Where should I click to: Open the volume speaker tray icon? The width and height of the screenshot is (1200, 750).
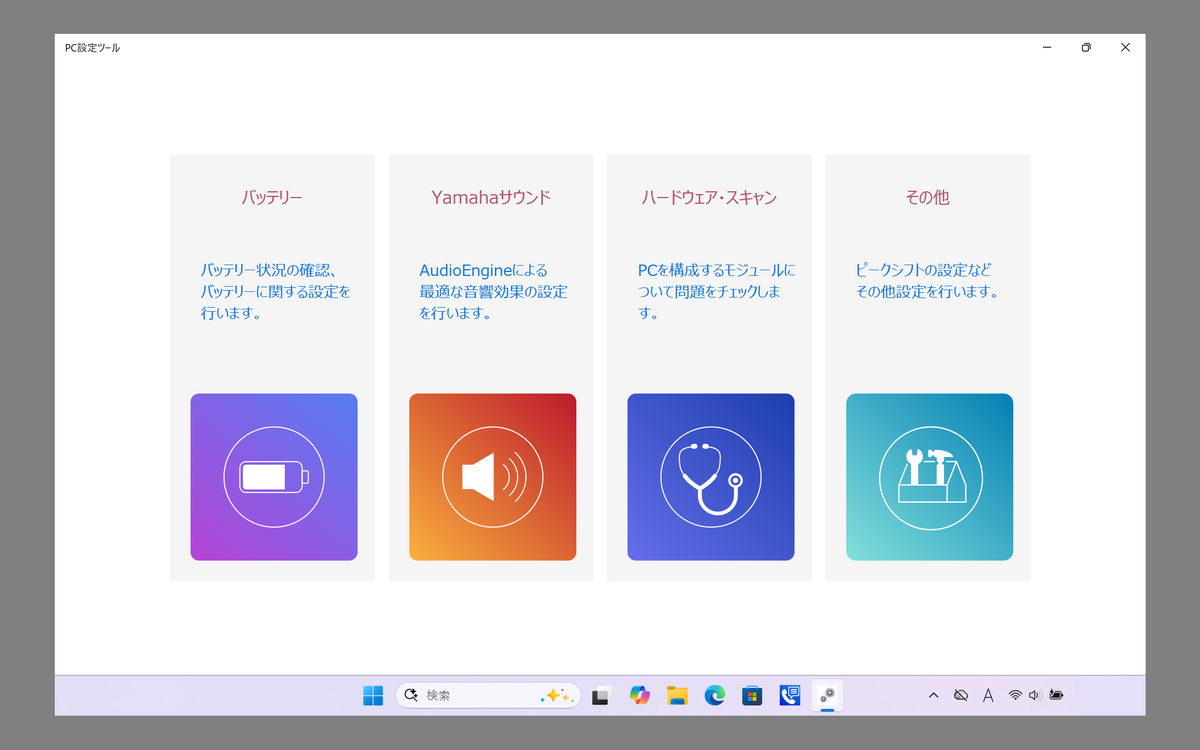(1034, 695)
